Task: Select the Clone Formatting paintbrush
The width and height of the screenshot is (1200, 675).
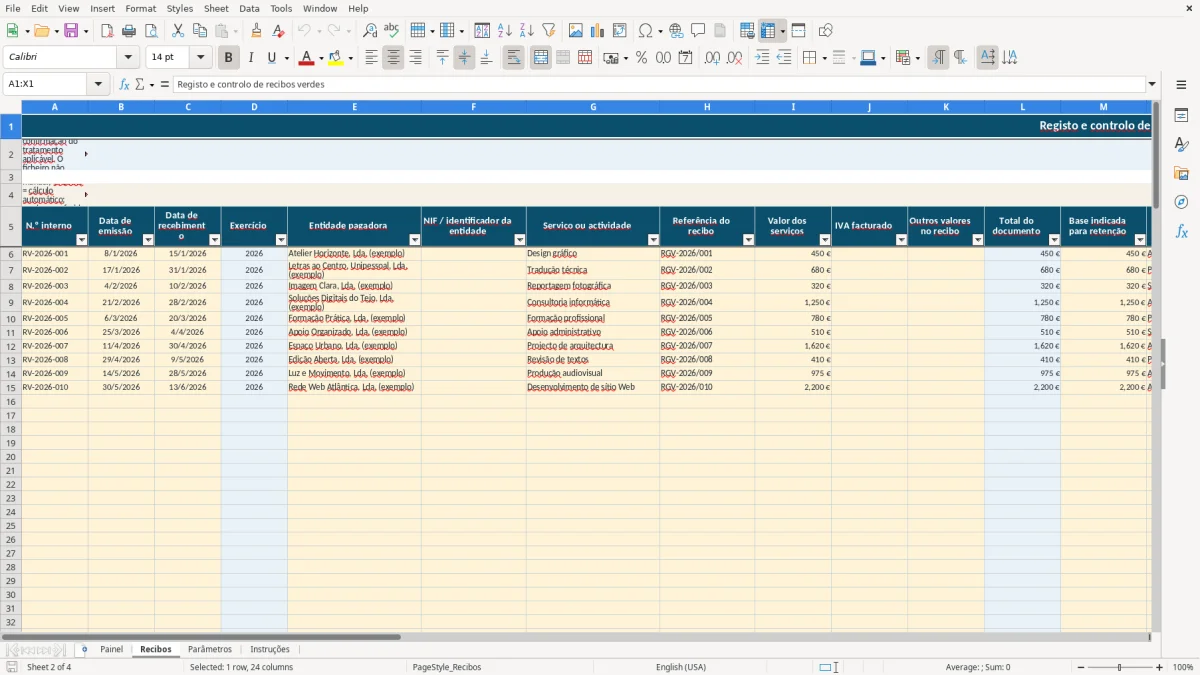Action: [257, 31]
